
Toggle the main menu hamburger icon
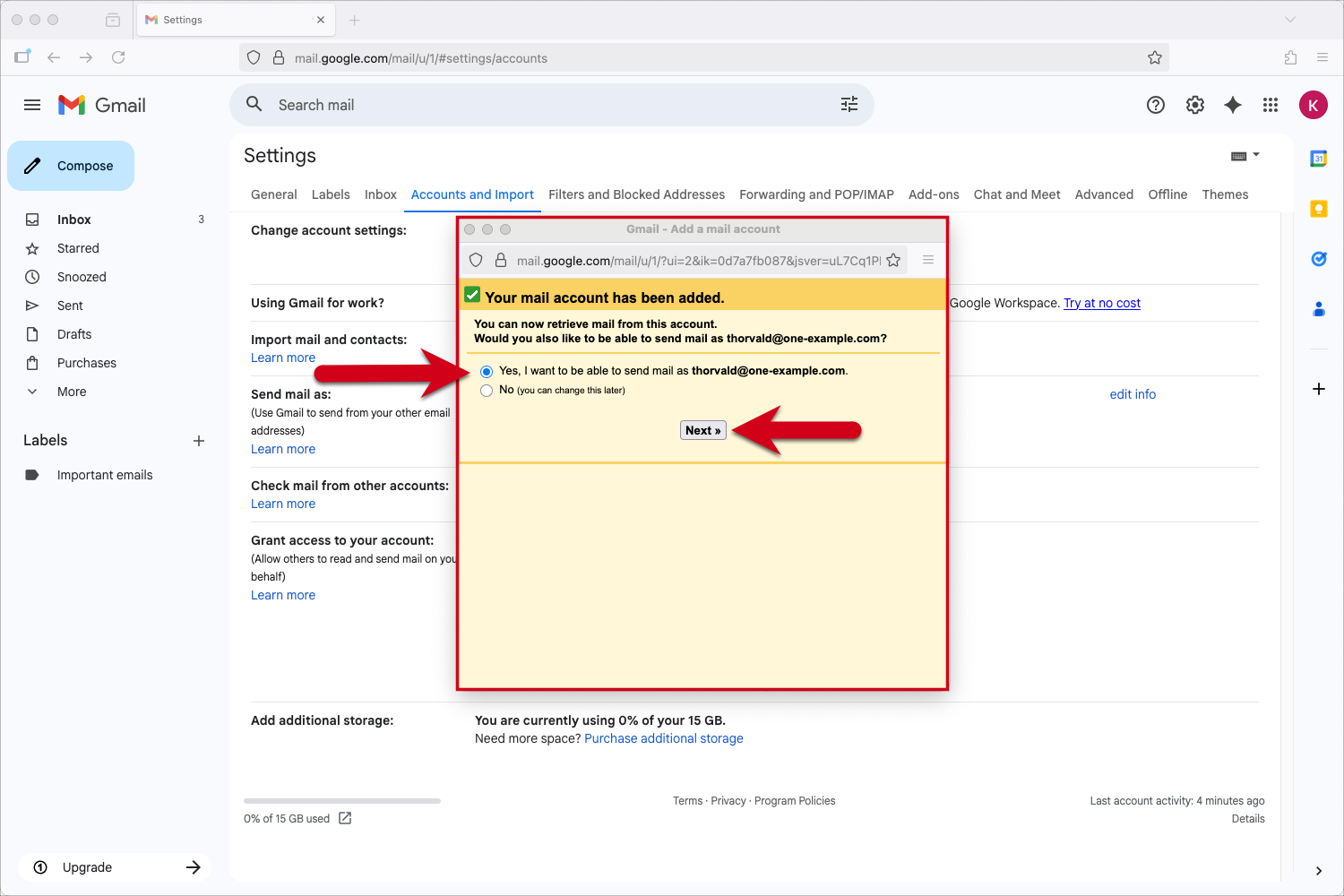coord(32,105)
